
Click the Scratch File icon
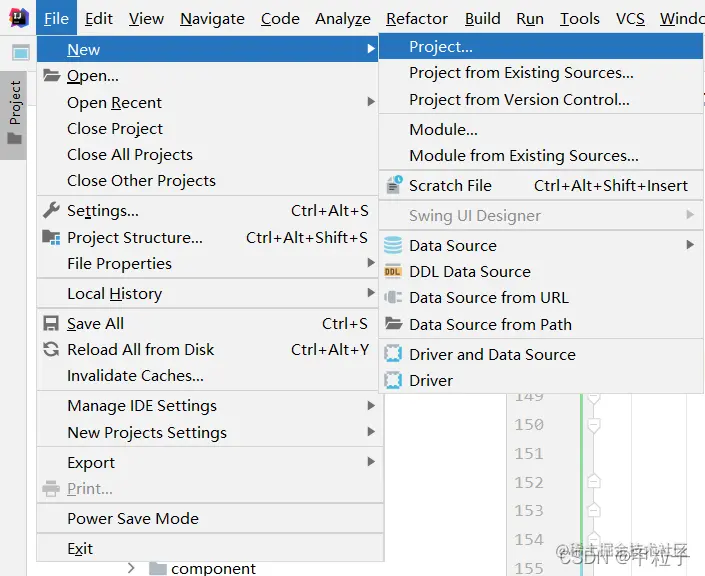point(393,185)
